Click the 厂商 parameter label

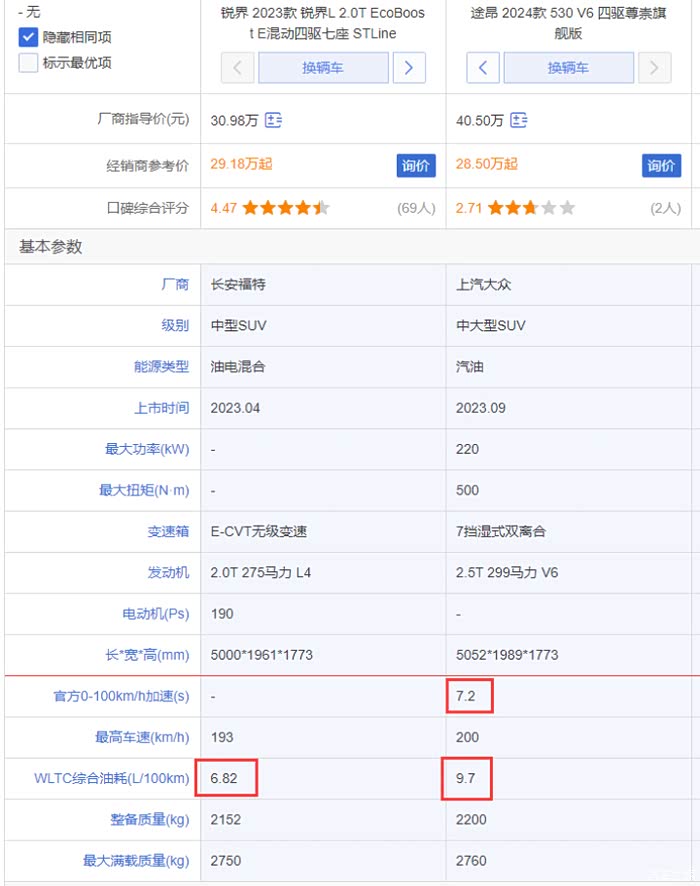pos(175,284)
